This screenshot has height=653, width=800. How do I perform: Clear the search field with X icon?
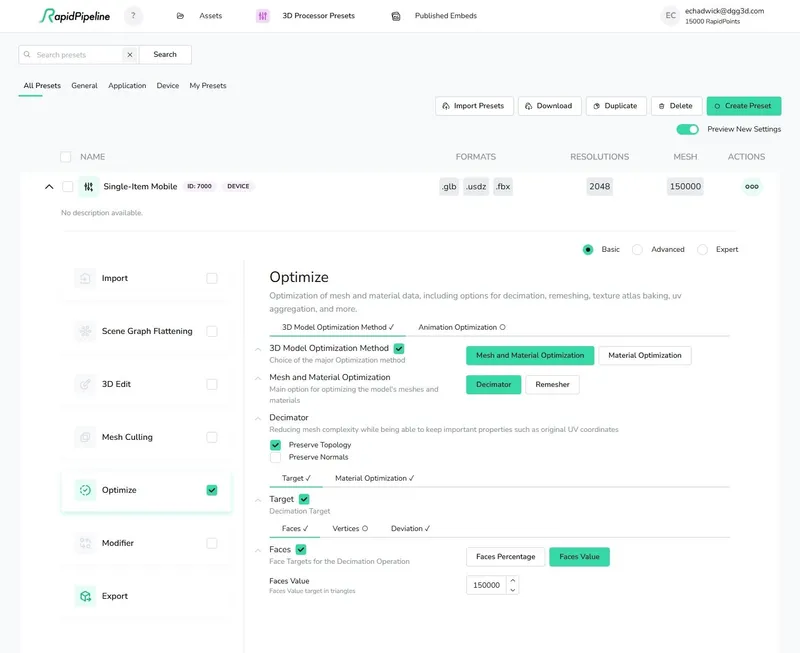129,55
